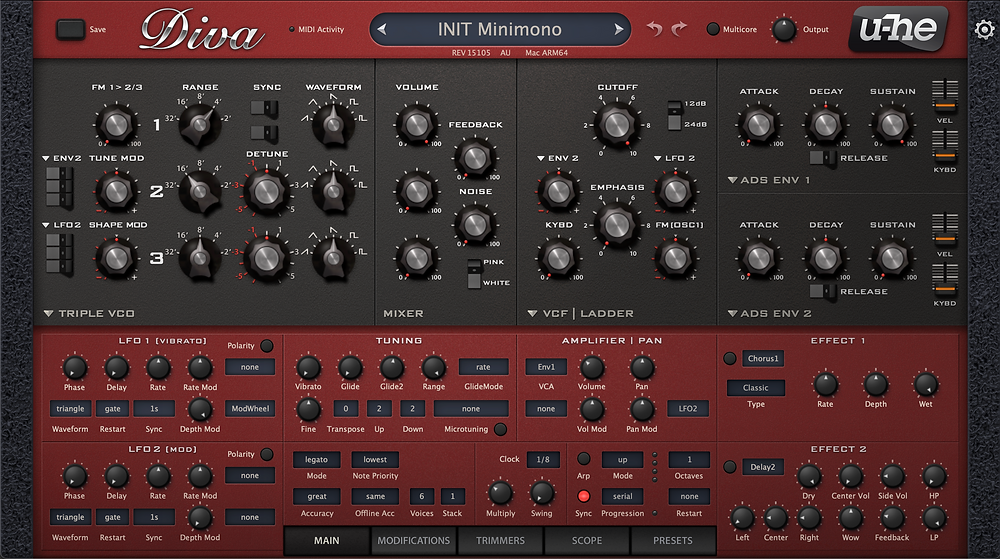Image resolution: width=1000 pixels, height=559 pixels.
Task: Open Classic chorus Type selector
Action: (x=756, y=388)
